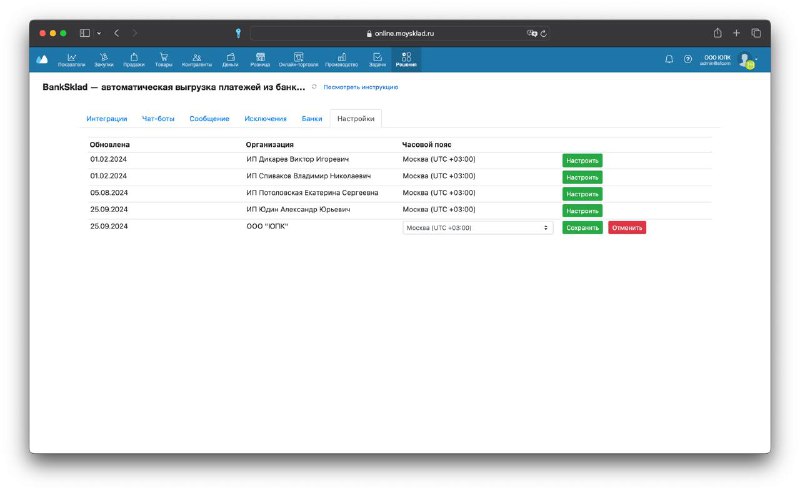Click the password manager key icon
Image resolution: width=800 pixels, height=492 pixels.
click(238, 33)
